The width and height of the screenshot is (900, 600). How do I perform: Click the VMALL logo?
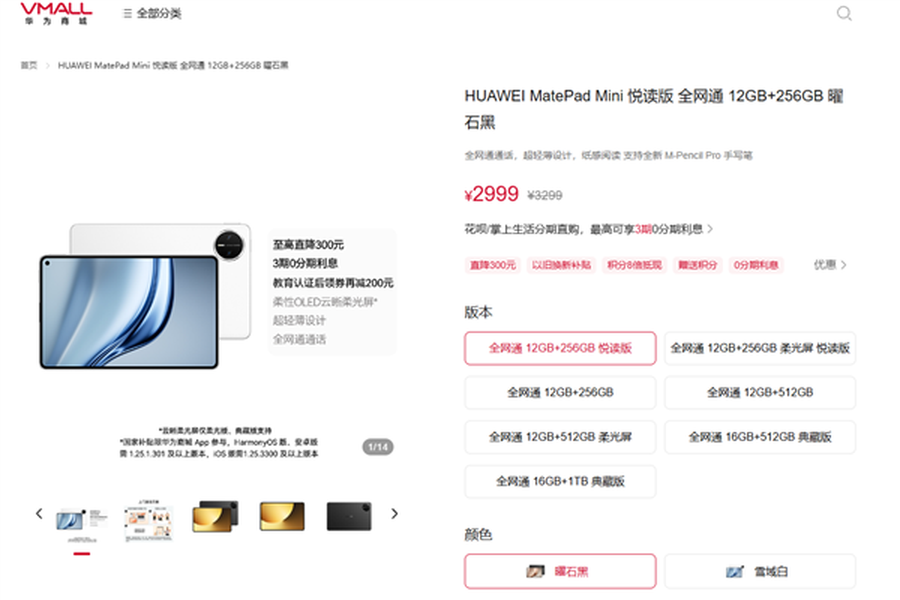(56, 14)
